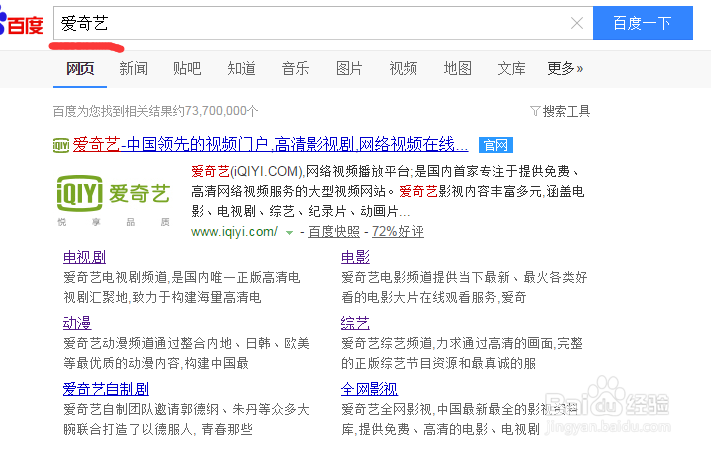The width and height of the screenshot is (711, 452).
Task: Click the Baidu logo
Action: (x=22, y=24)
